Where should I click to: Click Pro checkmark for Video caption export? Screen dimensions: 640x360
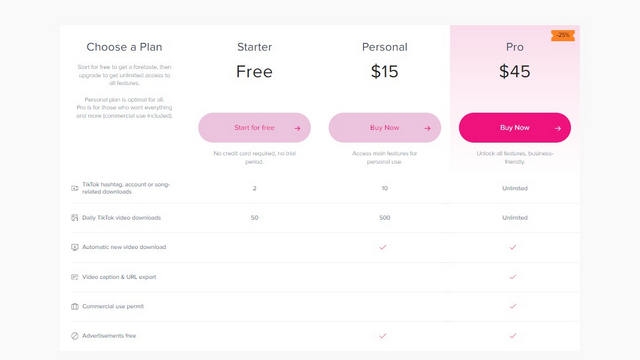[x=513, y=277]
